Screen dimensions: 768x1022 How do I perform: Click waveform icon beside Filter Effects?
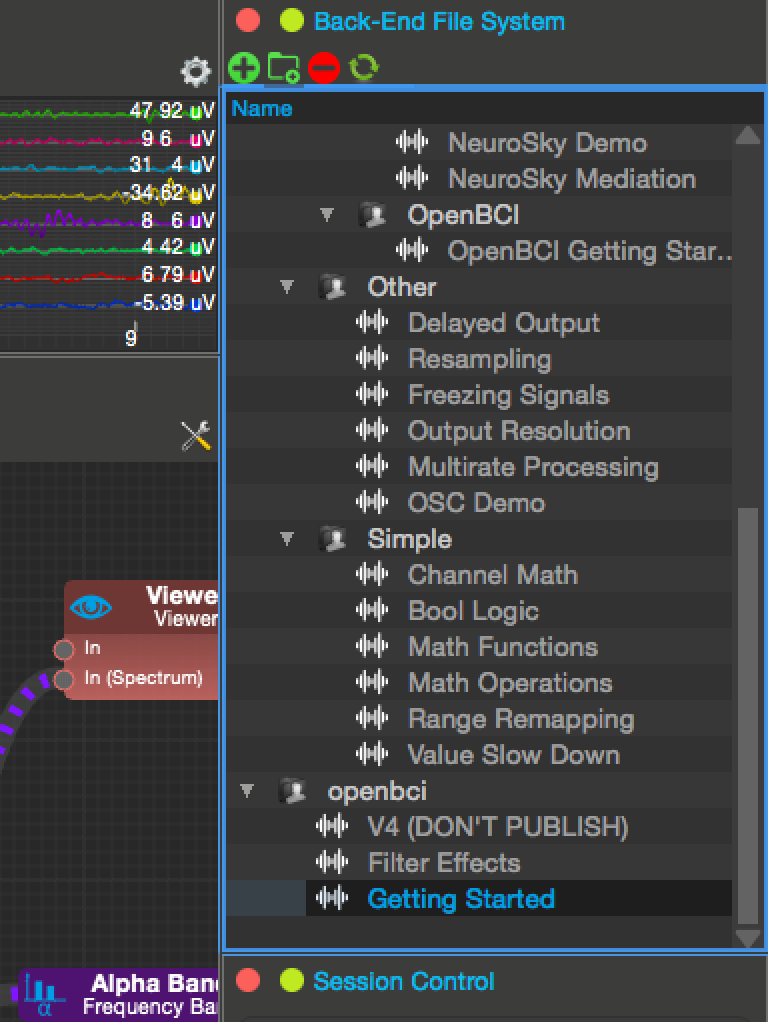(332, 862)
